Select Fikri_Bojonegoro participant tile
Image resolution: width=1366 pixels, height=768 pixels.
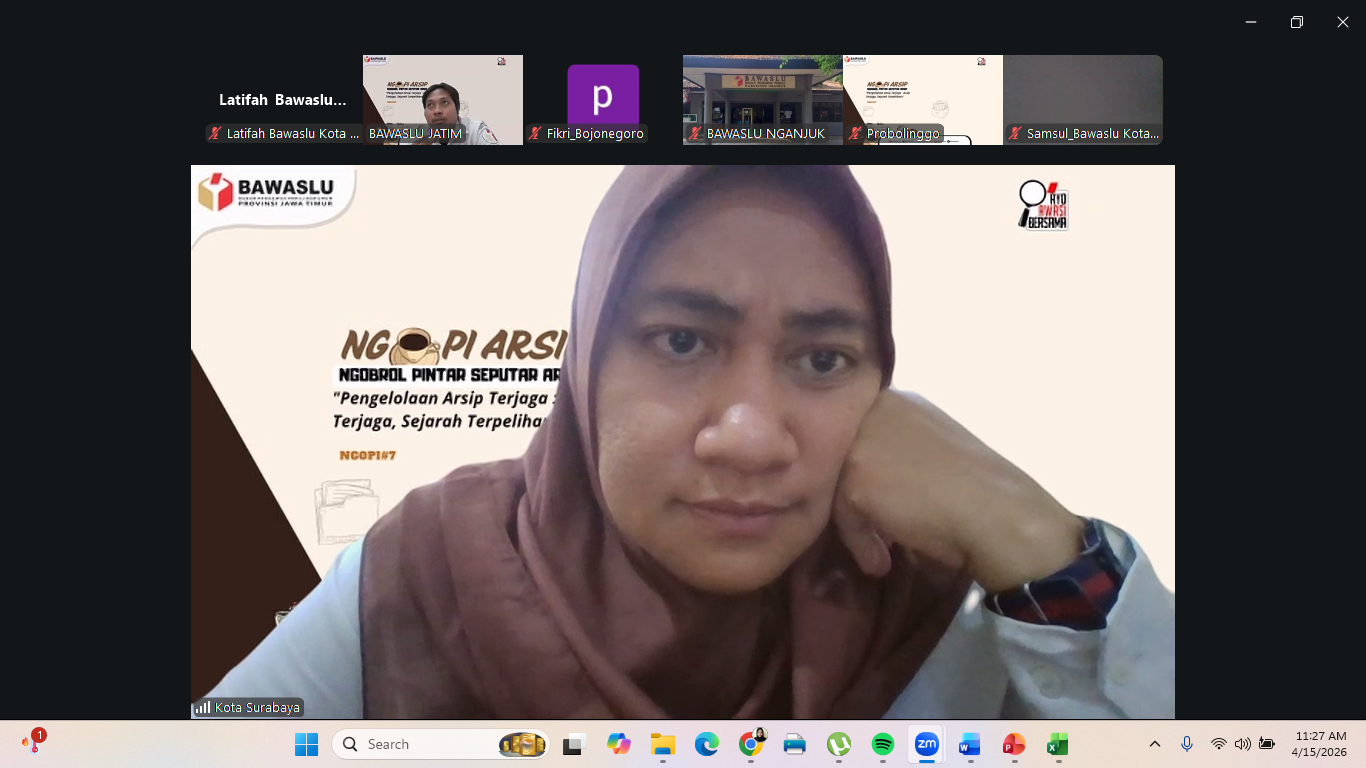tap(603, 100)
